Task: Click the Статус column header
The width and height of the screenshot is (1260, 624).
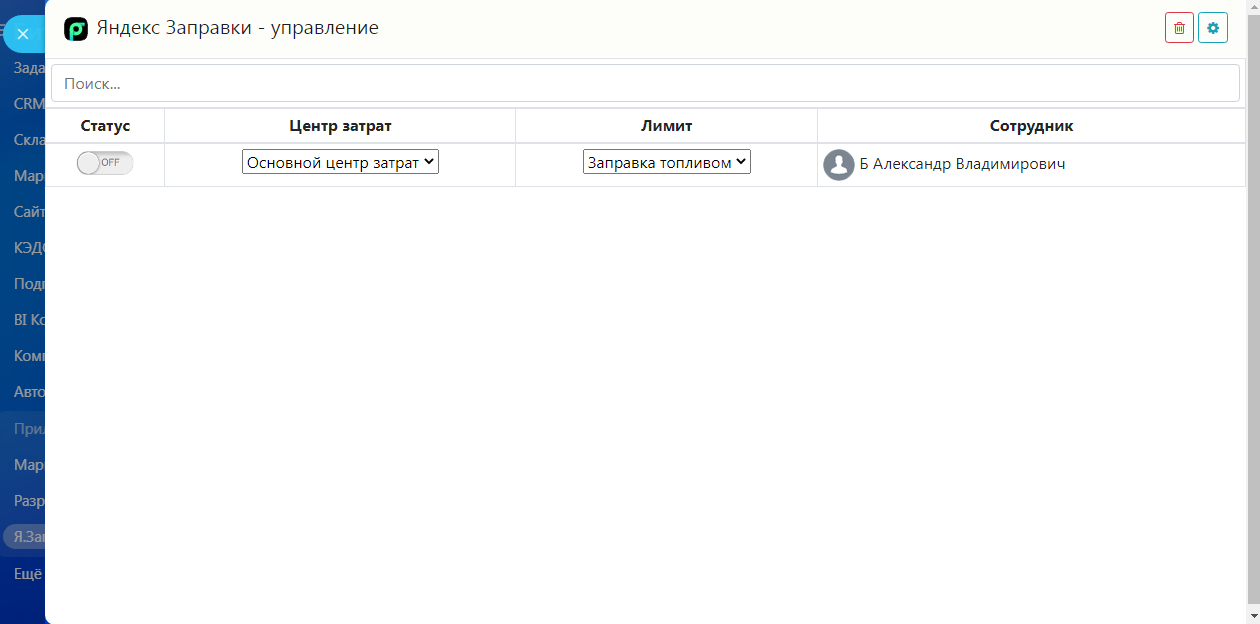Action: pyautogui.click(x=105, y=126)
